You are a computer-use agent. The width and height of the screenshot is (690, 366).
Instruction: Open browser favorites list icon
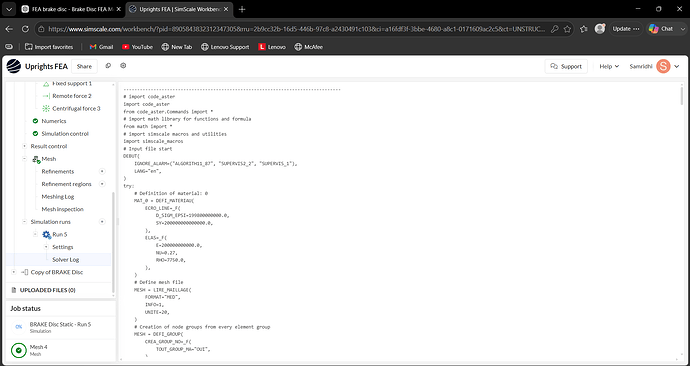[584, 29]
